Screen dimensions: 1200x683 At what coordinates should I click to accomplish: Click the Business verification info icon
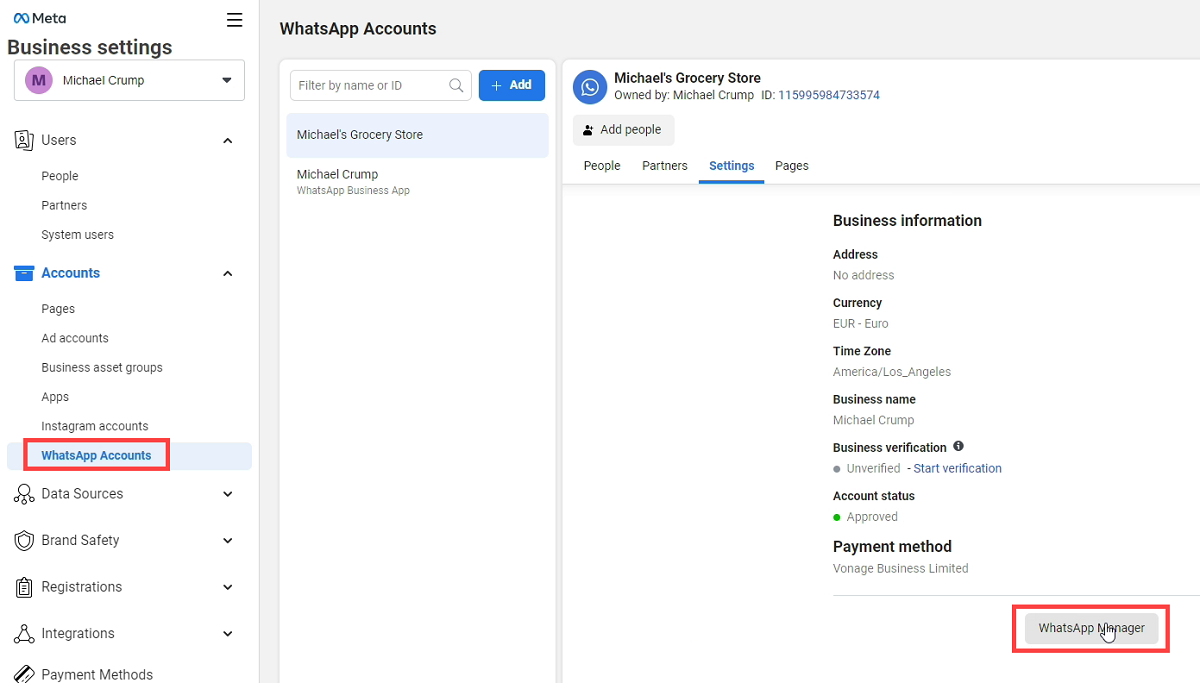(x=958, y=446)
